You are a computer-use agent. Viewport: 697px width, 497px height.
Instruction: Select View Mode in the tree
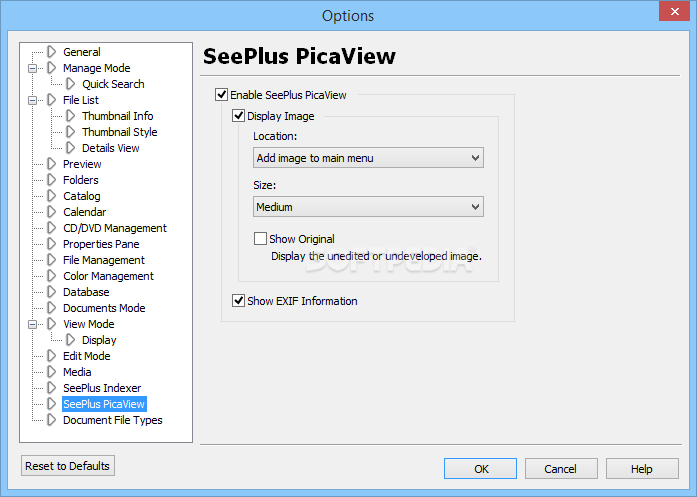88,324
